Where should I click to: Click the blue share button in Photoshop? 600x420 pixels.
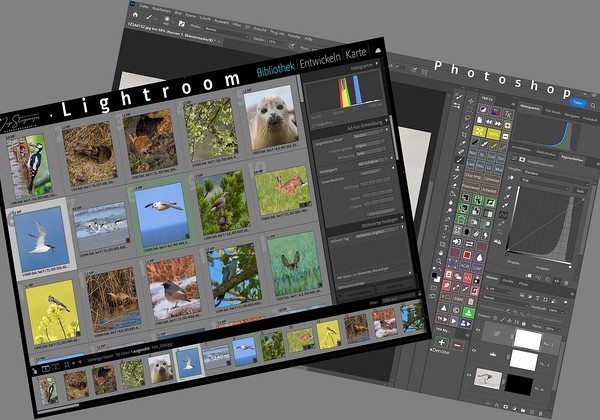point(577,102)
